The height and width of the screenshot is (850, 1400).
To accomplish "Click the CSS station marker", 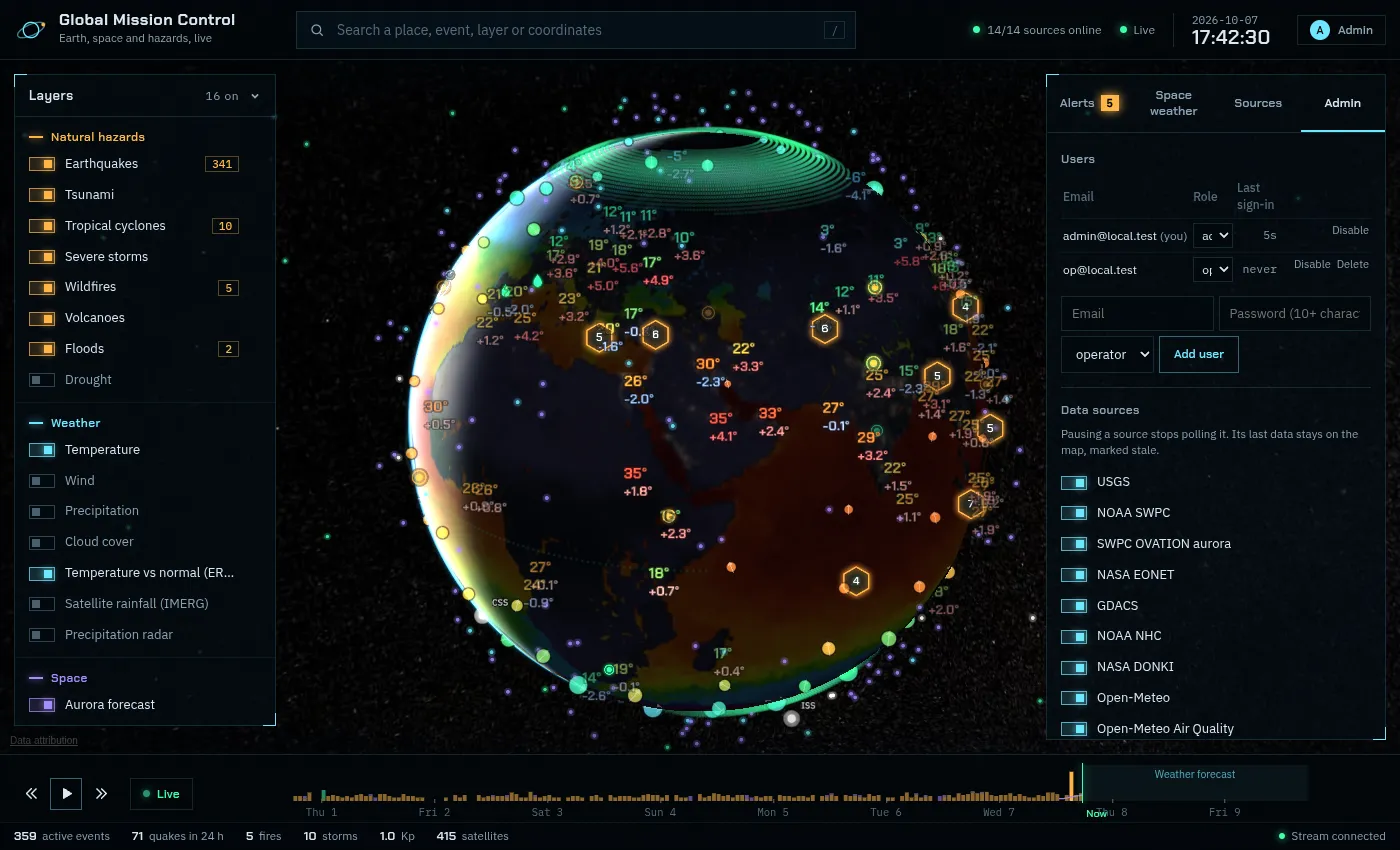I will coord(482,615).
